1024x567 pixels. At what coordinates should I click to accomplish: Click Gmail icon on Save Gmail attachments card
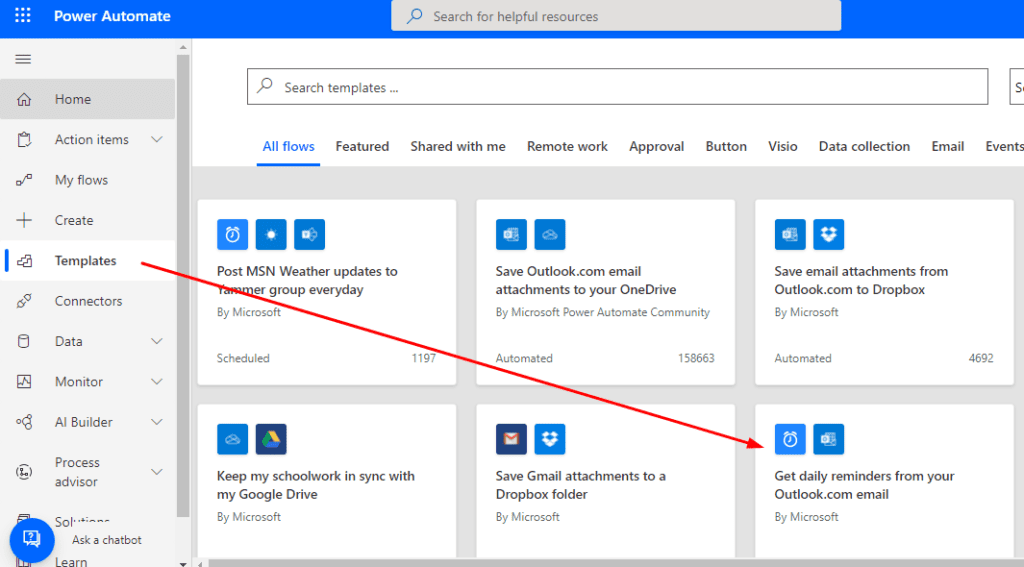511,439
